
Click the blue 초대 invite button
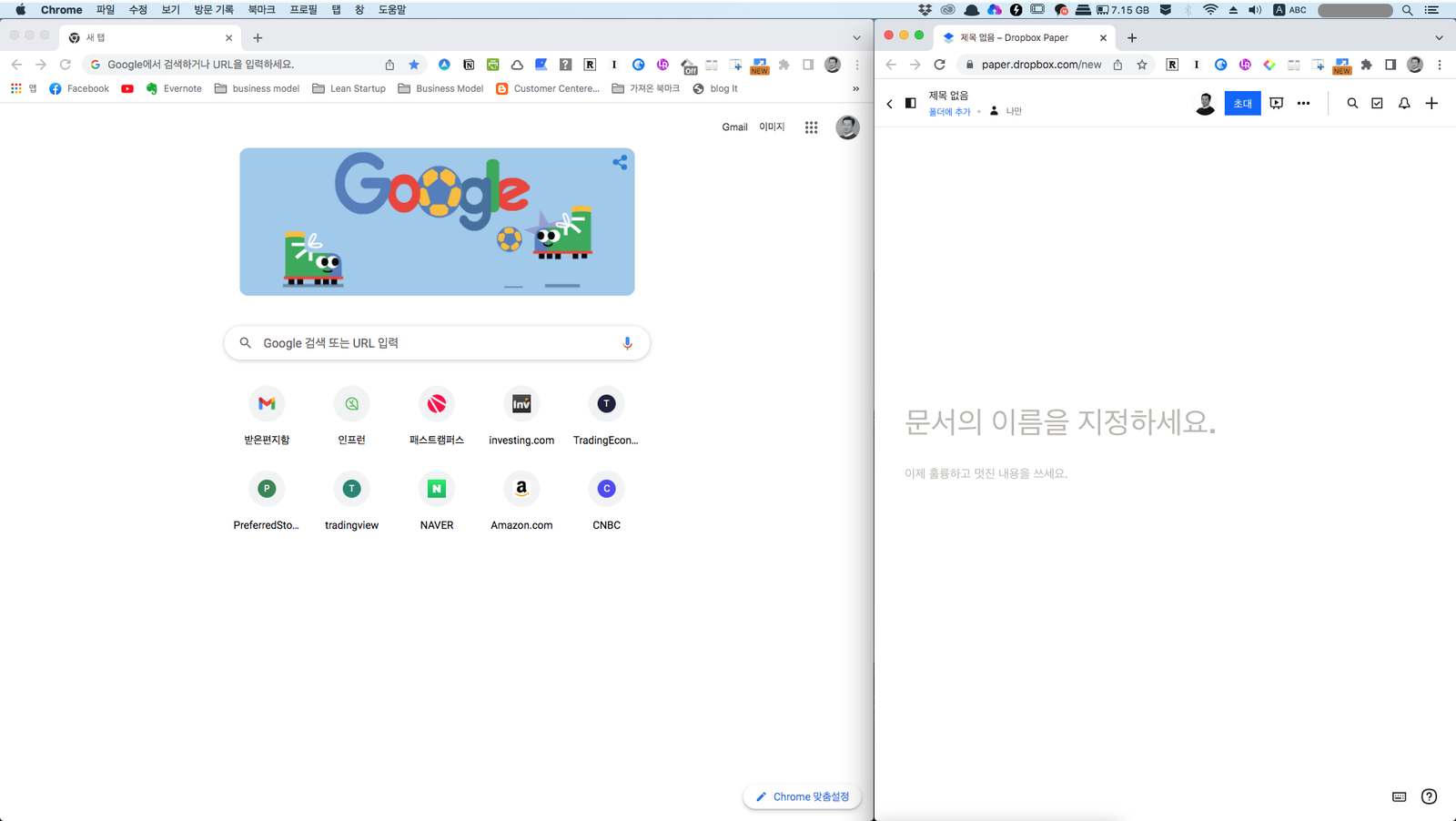[1242, 103]
